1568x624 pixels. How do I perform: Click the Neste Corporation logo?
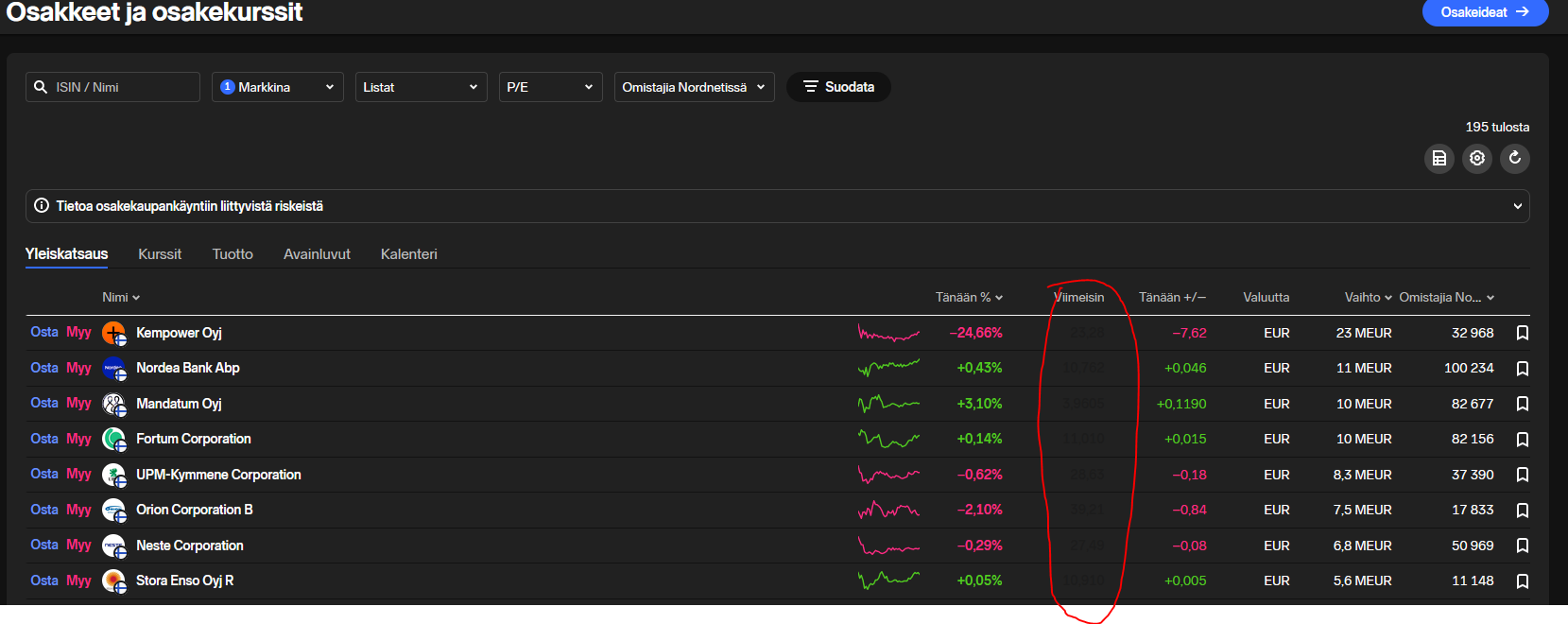(x=114, y=546)
